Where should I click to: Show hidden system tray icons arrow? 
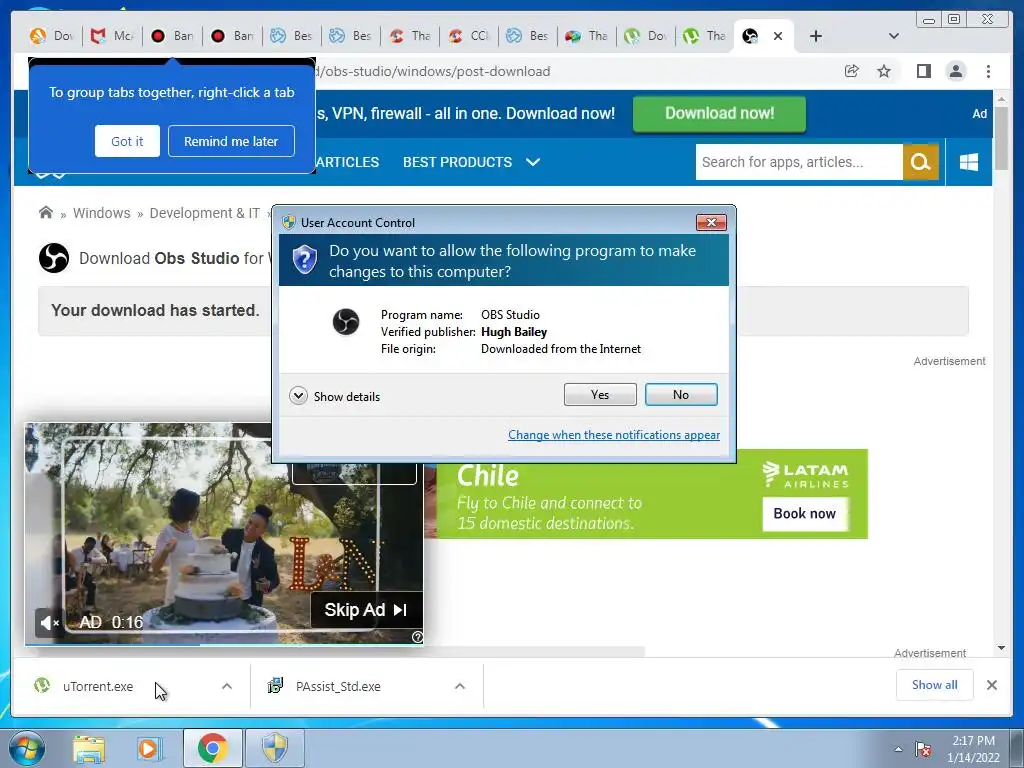(899, 749)
